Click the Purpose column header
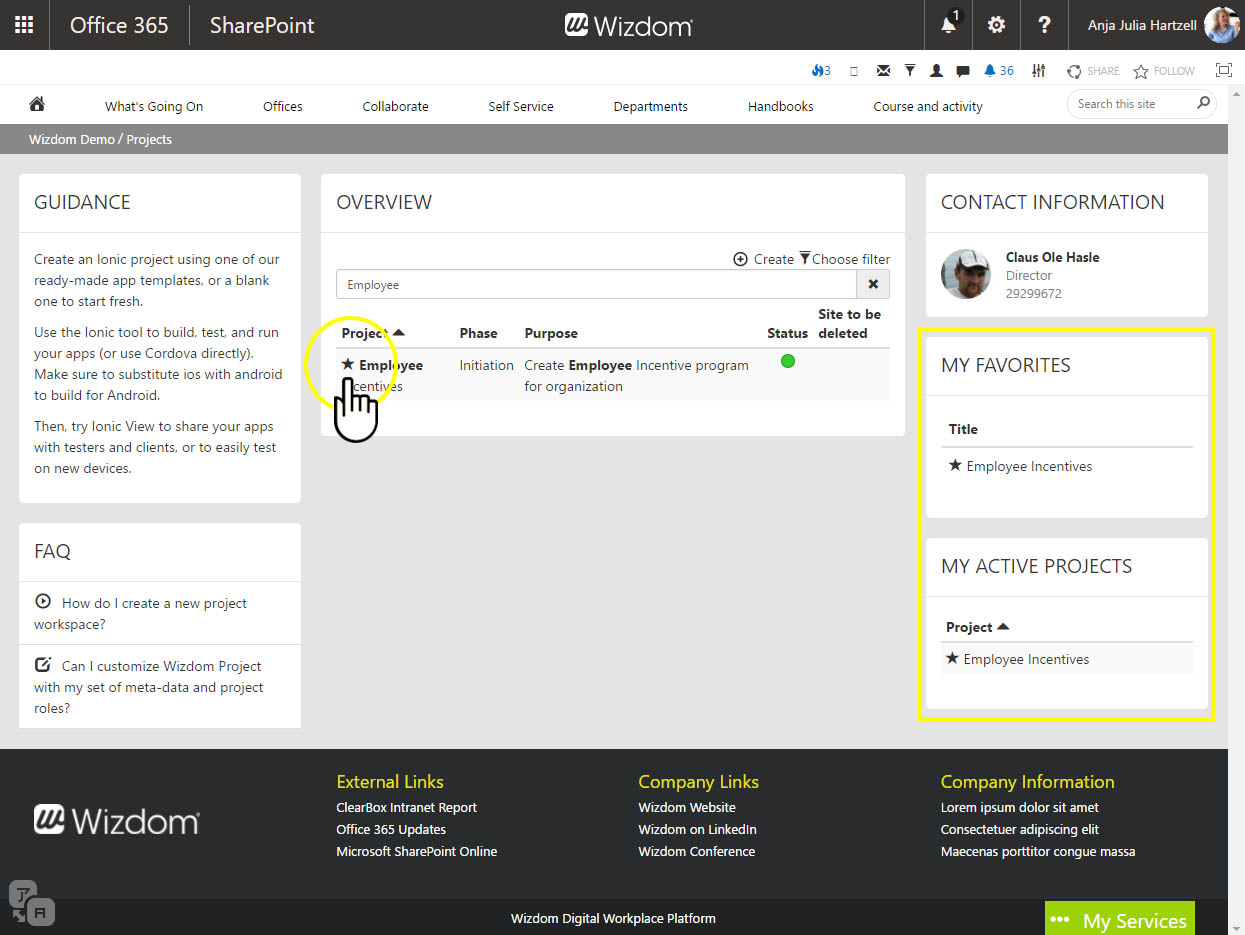Screen dimensions: 1245x935 pos(551,333)
